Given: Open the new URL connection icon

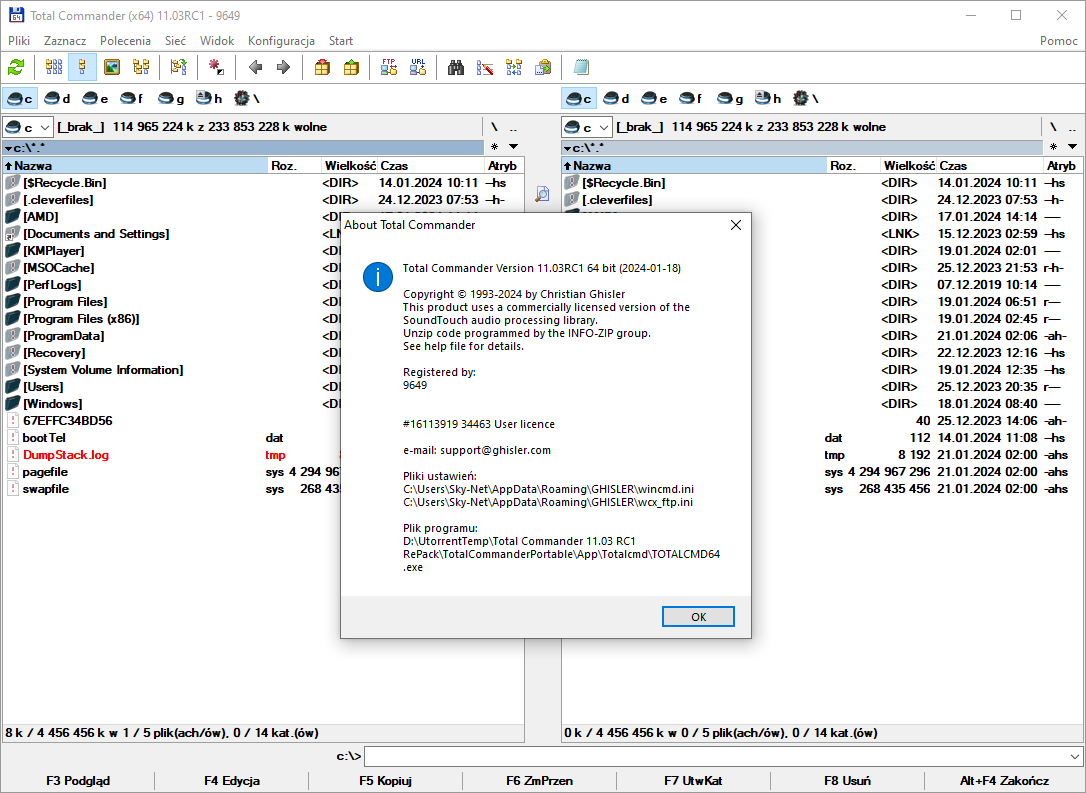Looking at the screenshot, I should pos(418,67).
